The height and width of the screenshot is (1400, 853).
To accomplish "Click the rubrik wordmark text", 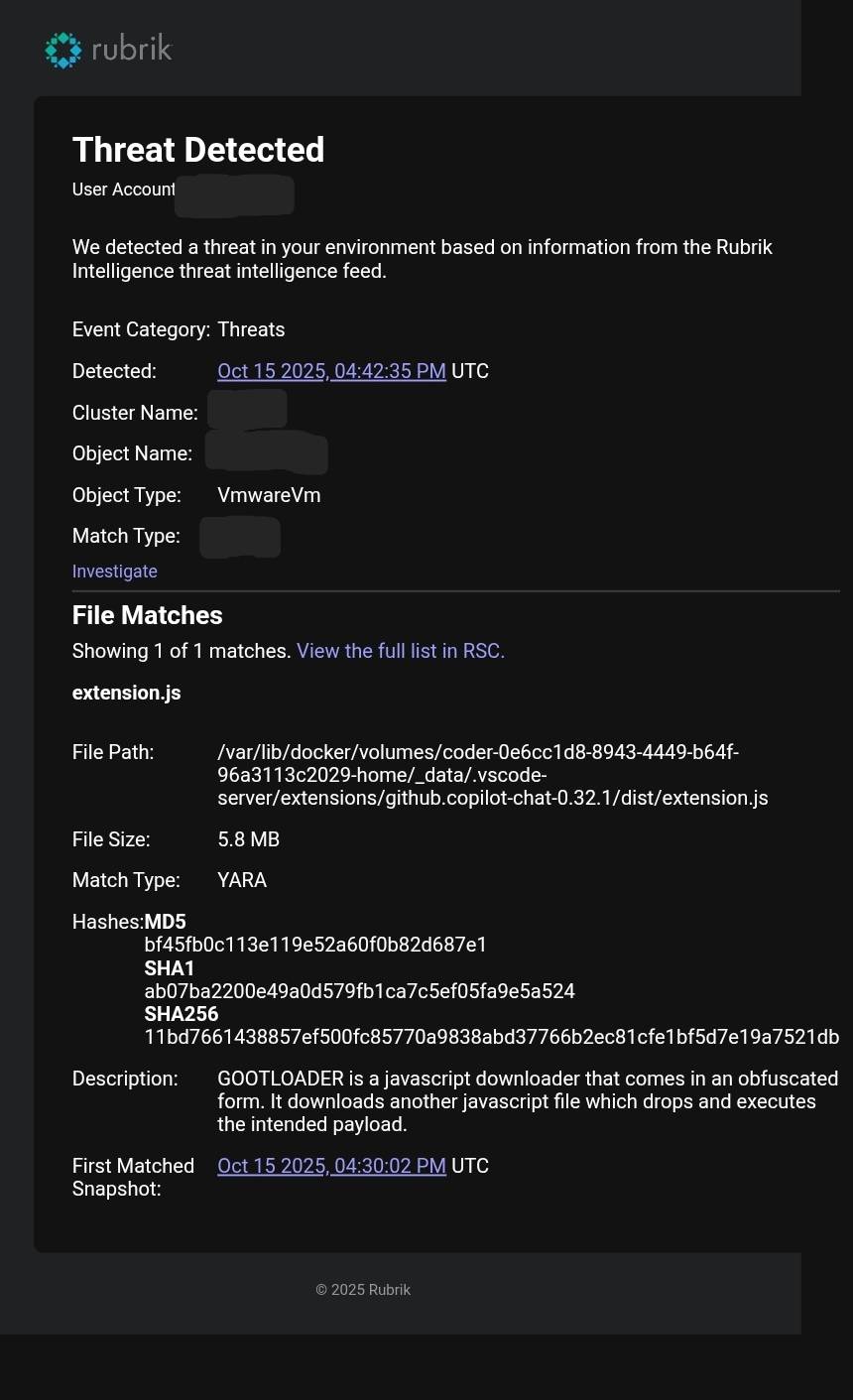I will [x=131, y=49].
